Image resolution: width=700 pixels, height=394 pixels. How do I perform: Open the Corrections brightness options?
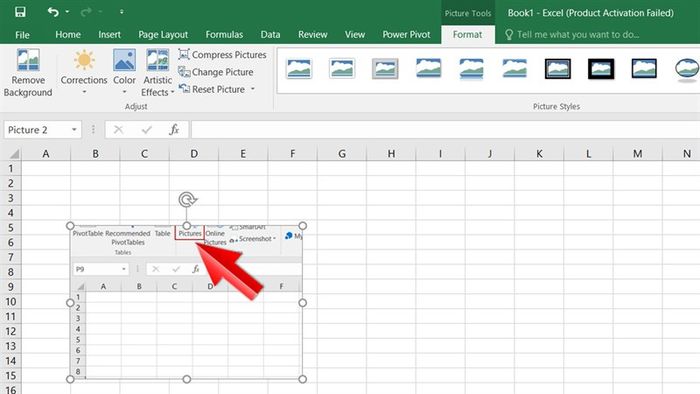pyautogui.click(x=84, y=73)
